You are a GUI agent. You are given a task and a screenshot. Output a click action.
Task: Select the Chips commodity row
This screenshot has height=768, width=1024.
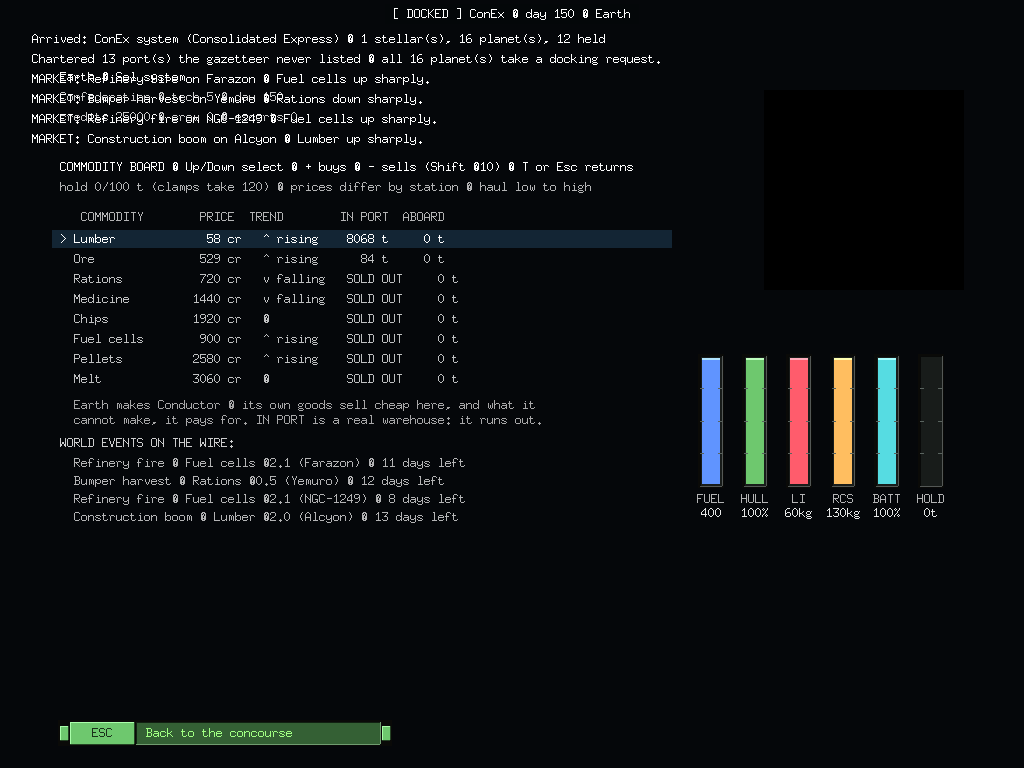pos(362,319)
